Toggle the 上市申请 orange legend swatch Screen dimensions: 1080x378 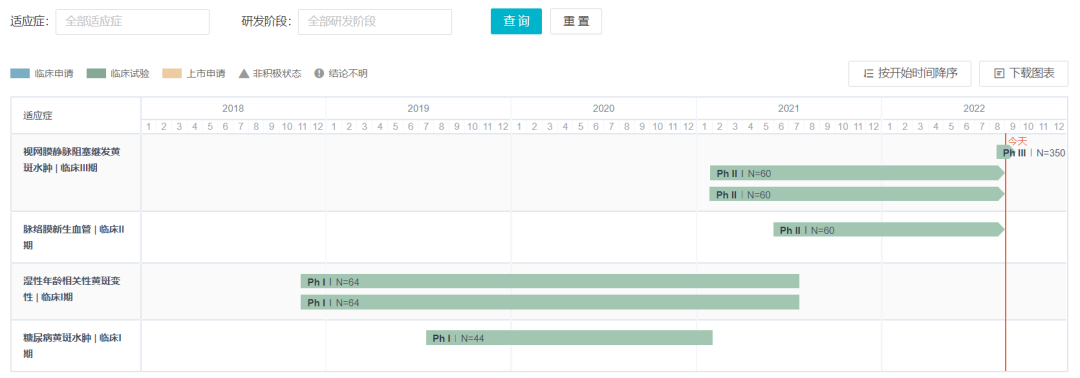tap(172, 74)
